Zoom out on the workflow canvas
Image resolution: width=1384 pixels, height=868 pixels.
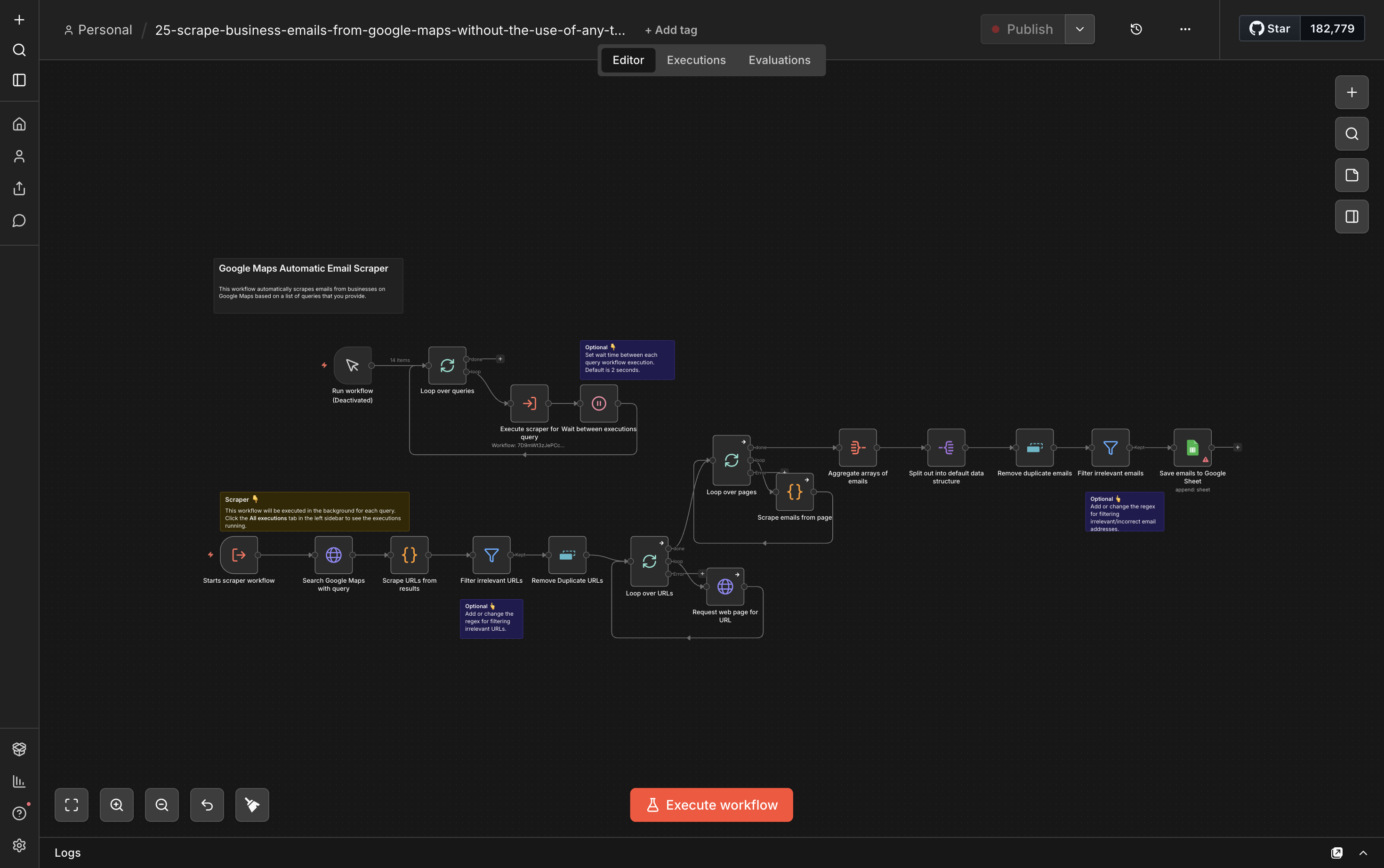pos(162,805)
